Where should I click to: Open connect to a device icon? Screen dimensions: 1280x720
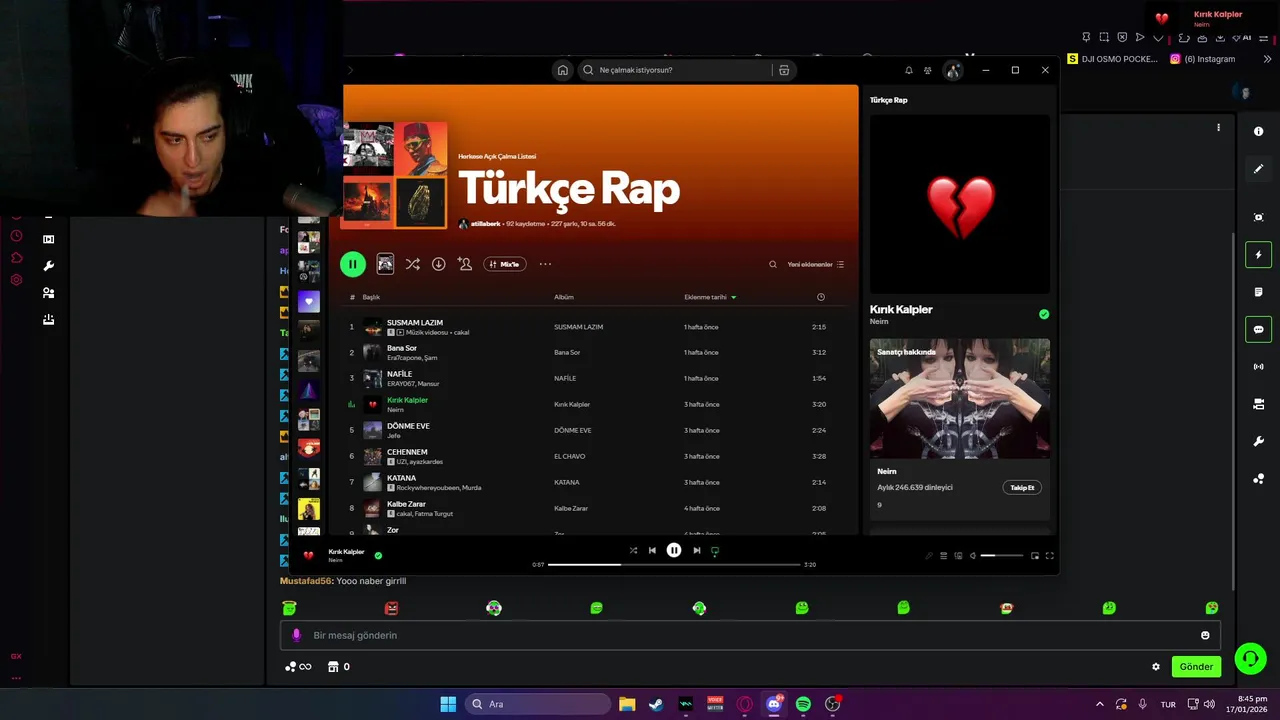[958, 556]
